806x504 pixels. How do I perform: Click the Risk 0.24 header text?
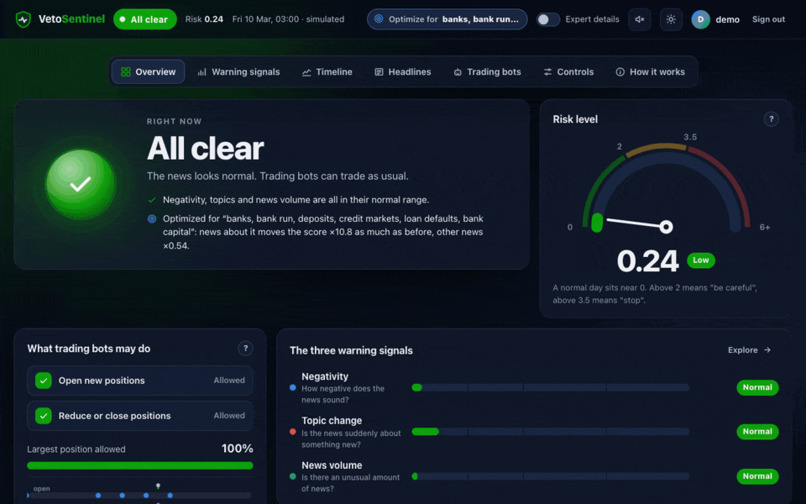pyautogui.click(x=204, y=20)
